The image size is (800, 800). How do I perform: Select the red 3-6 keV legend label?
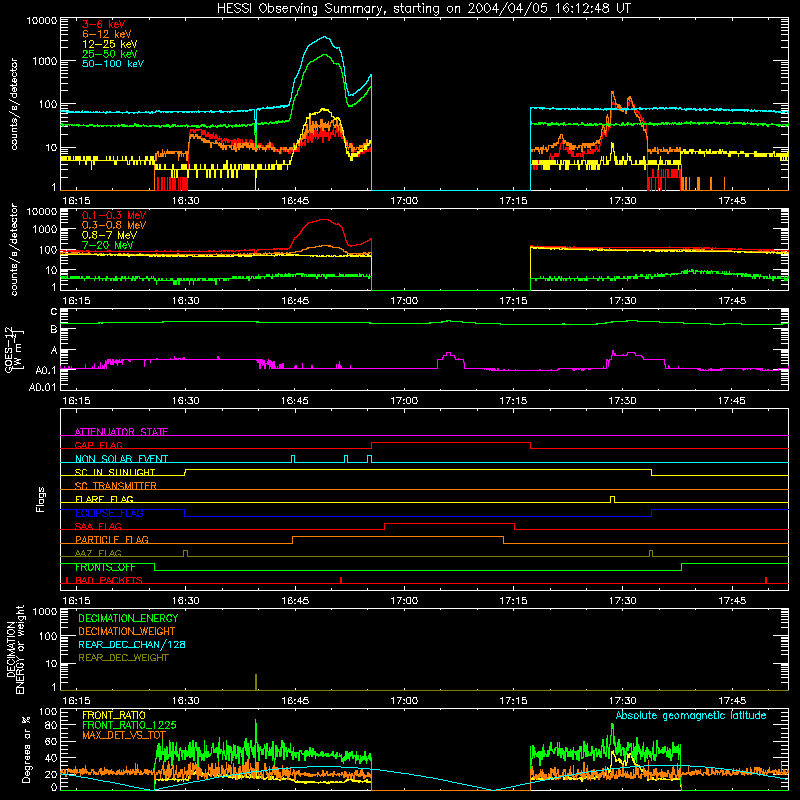pyautogui.click(x=104, y=24)
